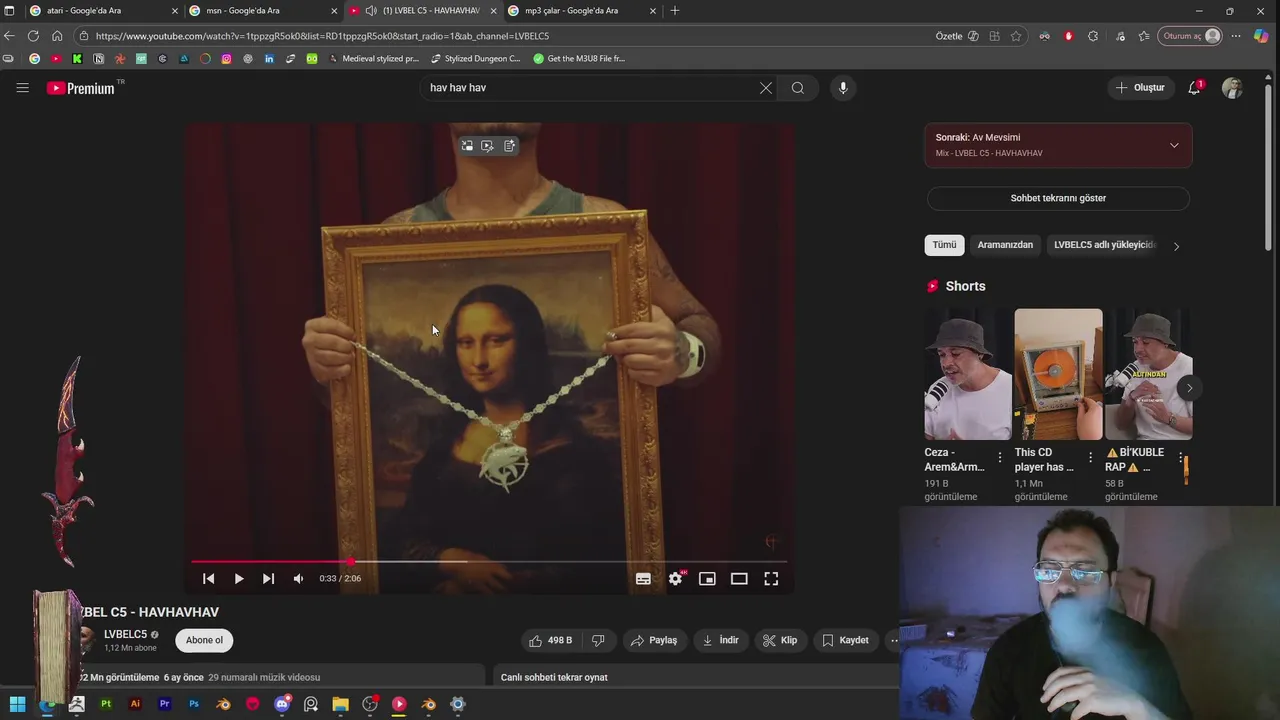Screen dimensions: 1280x720
Task: Clear the 'hav hav hav' search text
Action: pyautogui.click(x=766, y=88)
